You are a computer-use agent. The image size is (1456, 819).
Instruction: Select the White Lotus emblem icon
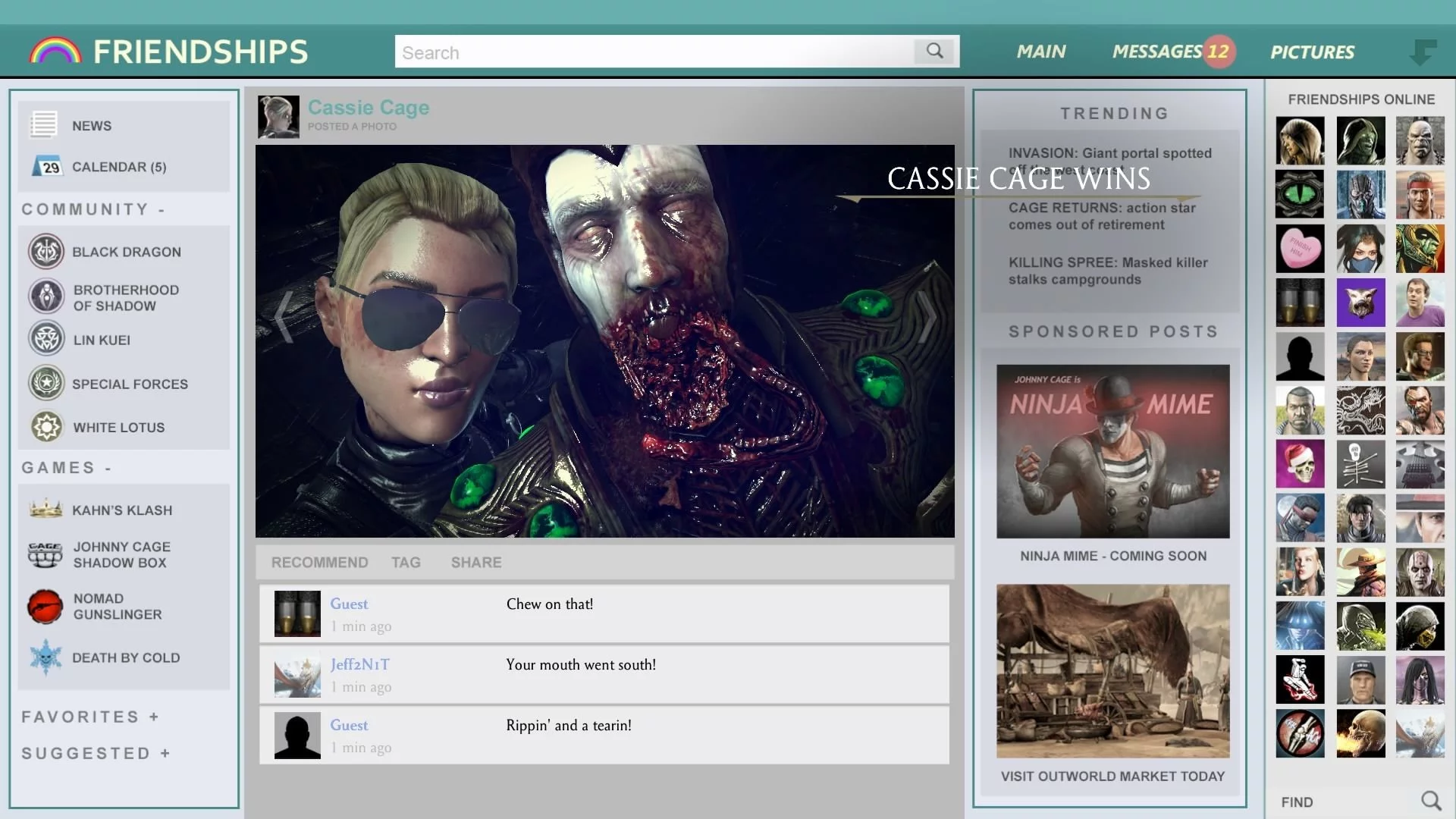click(46, 427)
